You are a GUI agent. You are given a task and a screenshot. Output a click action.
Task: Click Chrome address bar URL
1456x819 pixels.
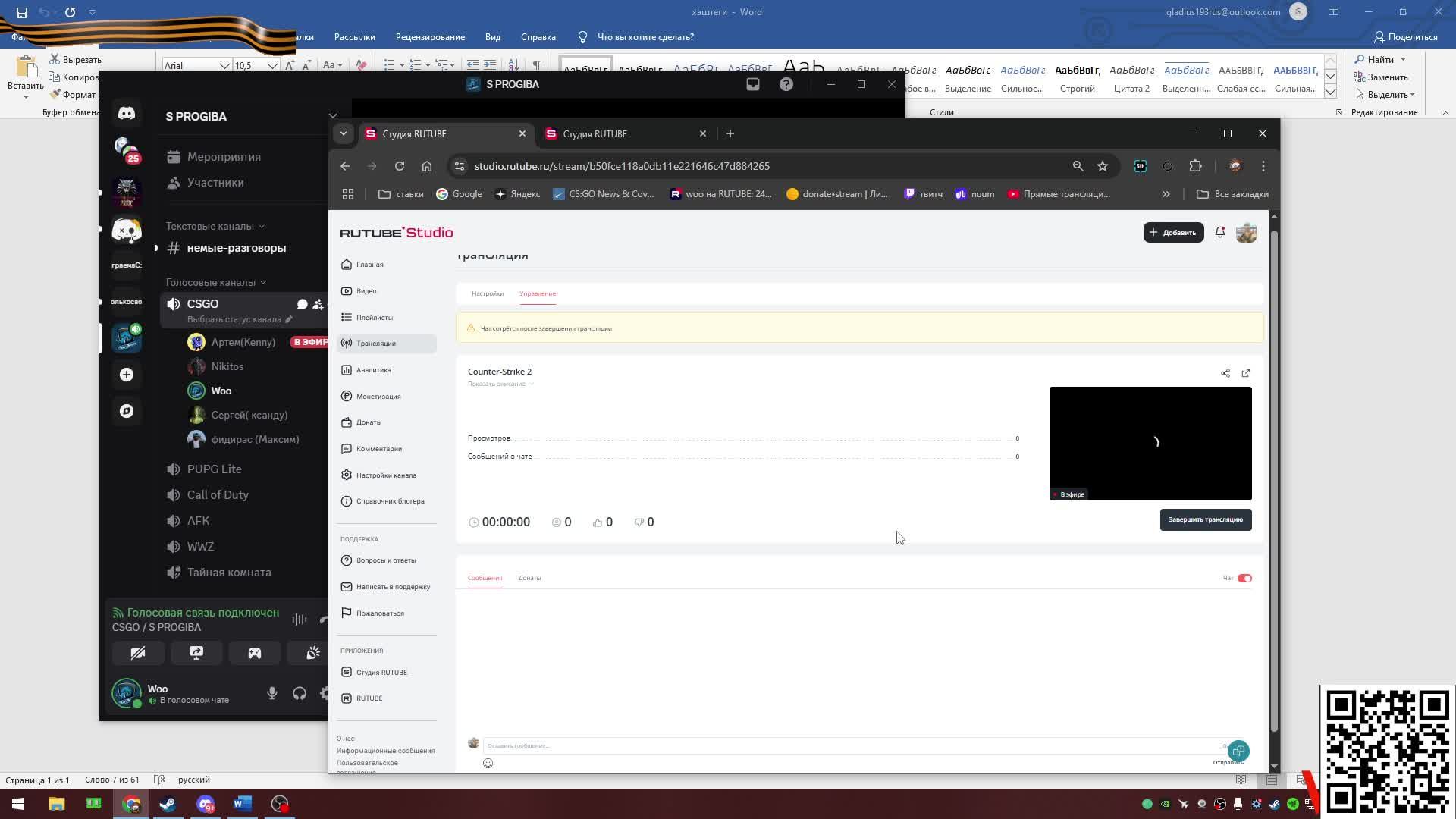(622, 166)
